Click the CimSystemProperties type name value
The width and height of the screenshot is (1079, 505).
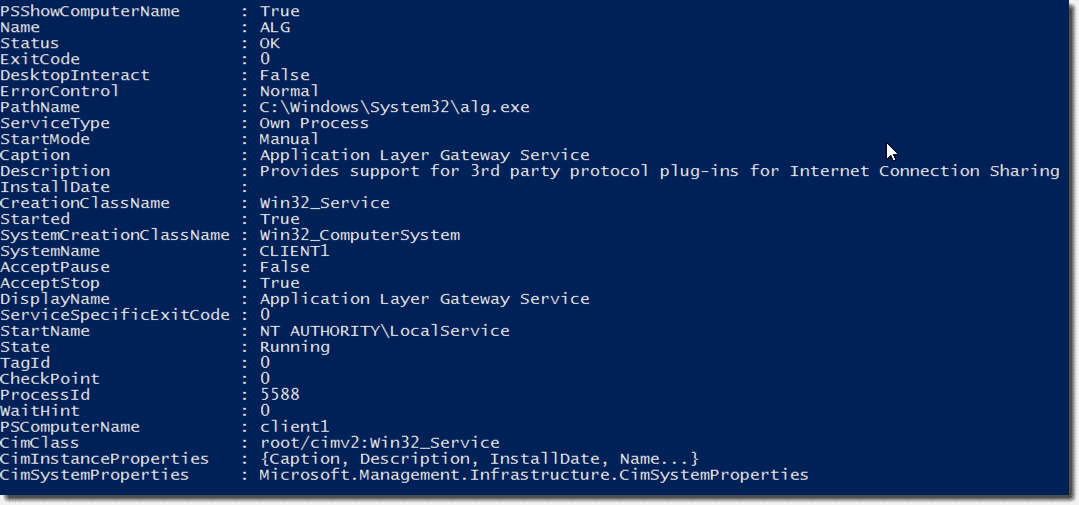point(533,475)
